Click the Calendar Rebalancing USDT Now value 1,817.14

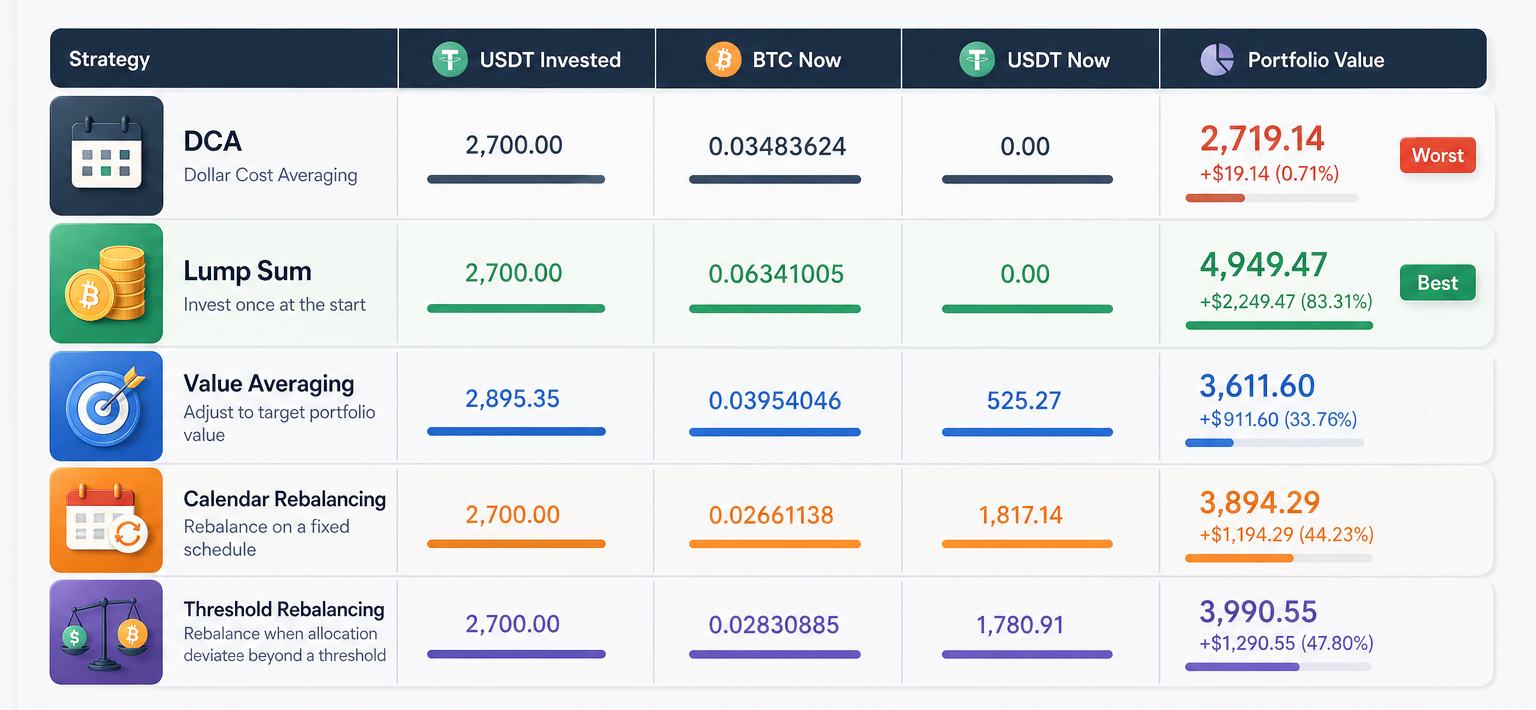point(1021,515)
